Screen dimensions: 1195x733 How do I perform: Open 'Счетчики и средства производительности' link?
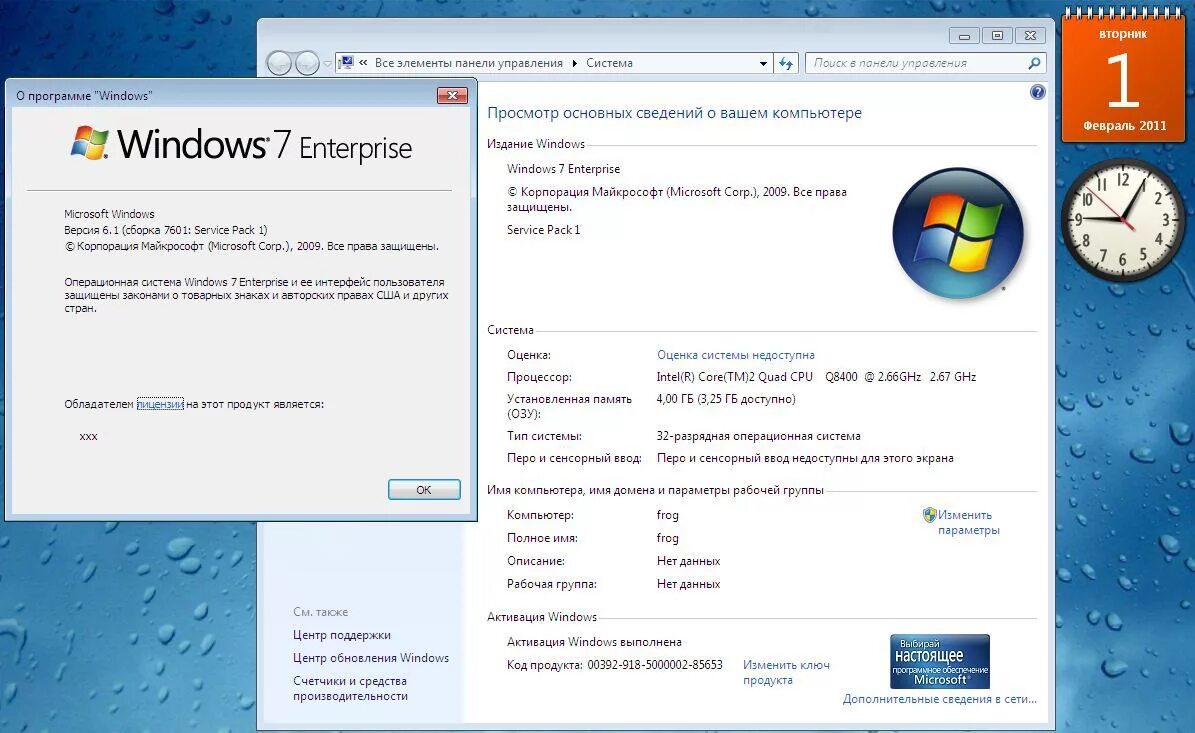[x=351, y=688]
